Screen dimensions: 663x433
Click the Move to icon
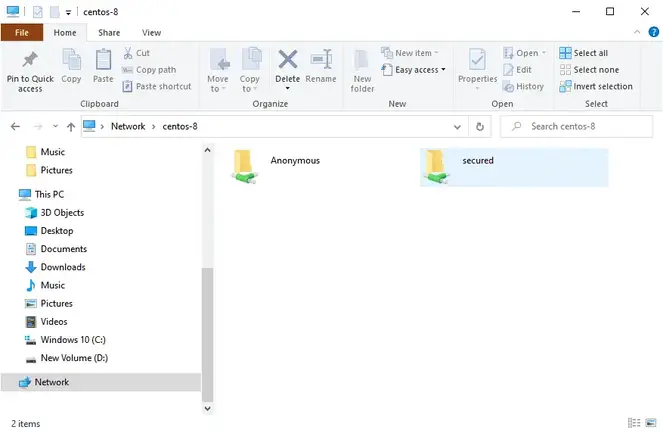219,59
